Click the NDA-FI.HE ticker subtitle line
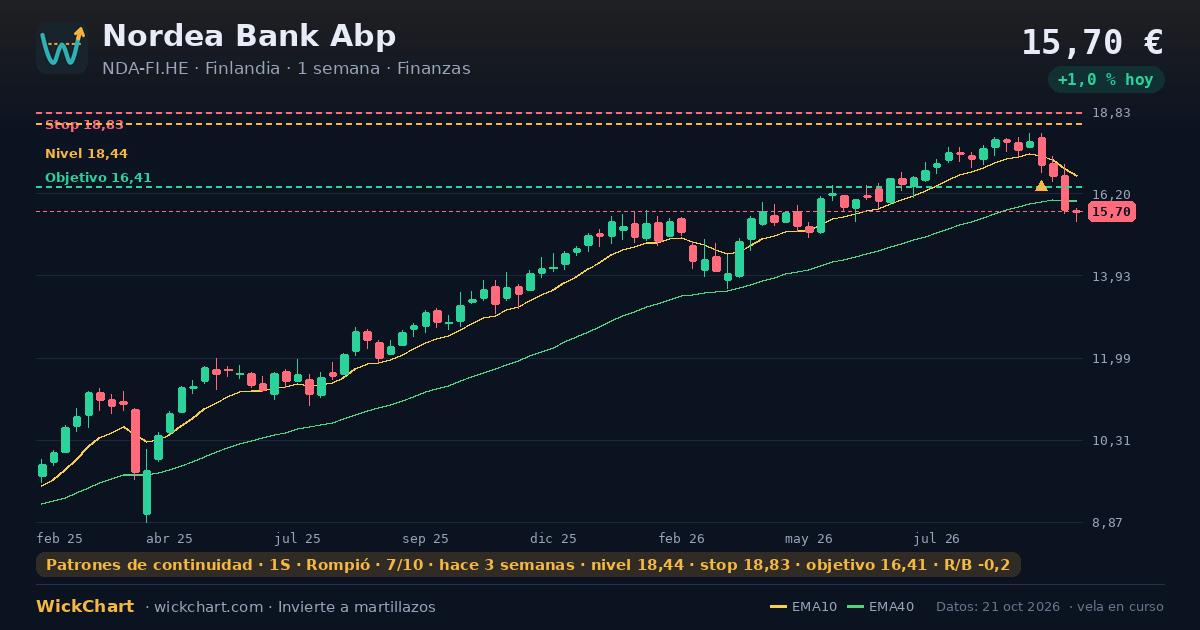Screen dimensions: 1200x630 click(286, 69)
